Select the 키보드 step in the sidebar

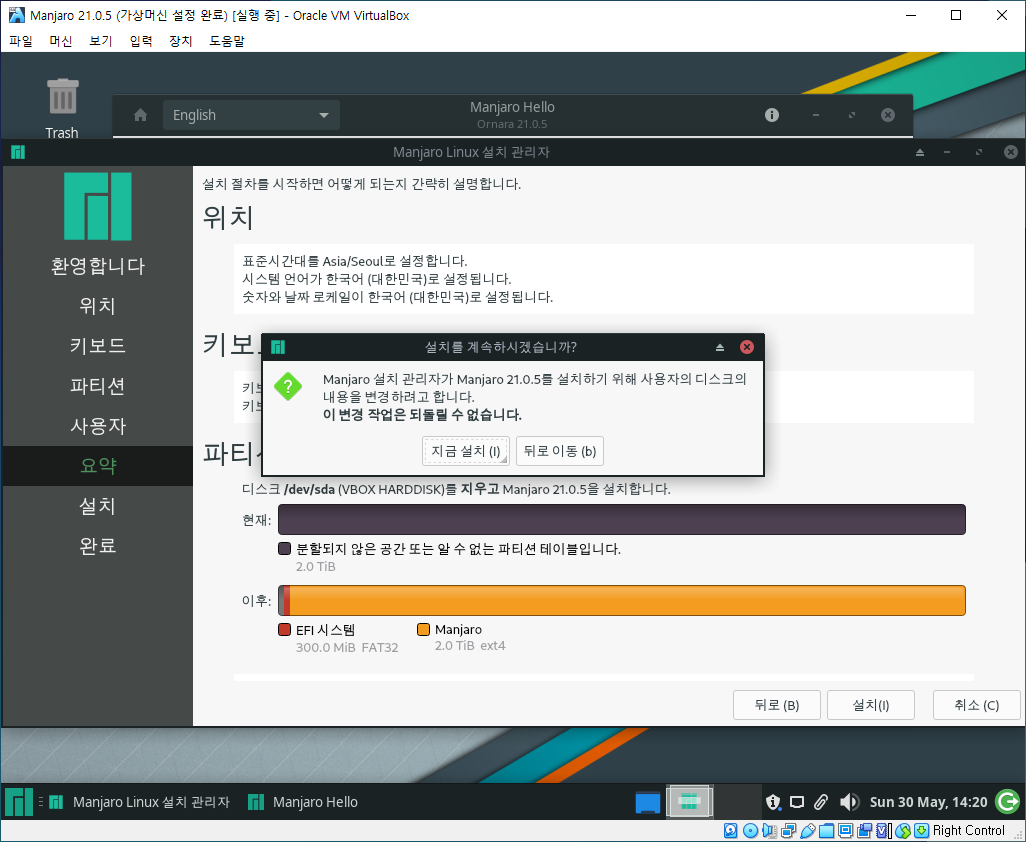(97, 345)
